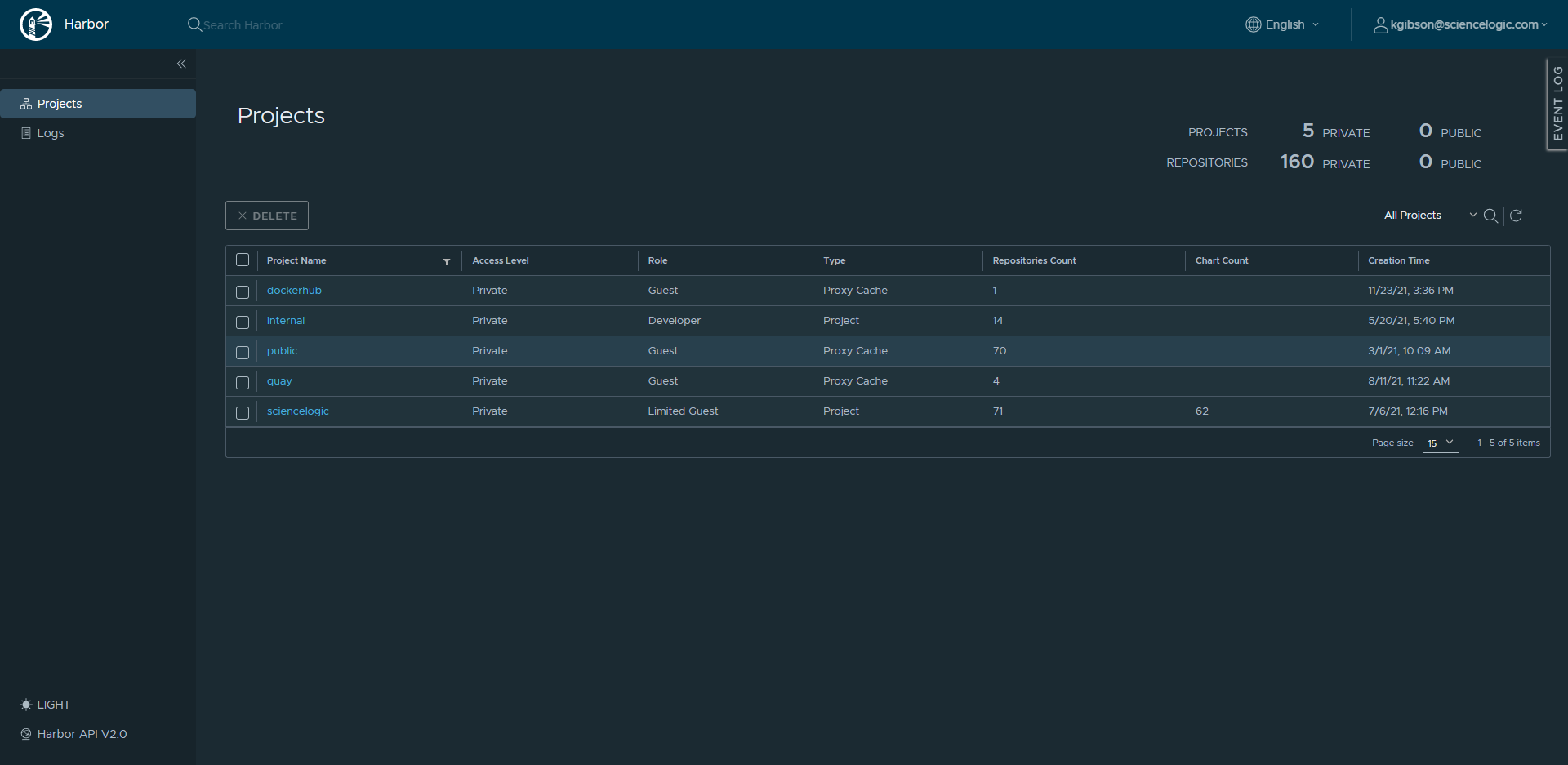Open the internal project link
The image size is (1568, 765).
(285, 321)
